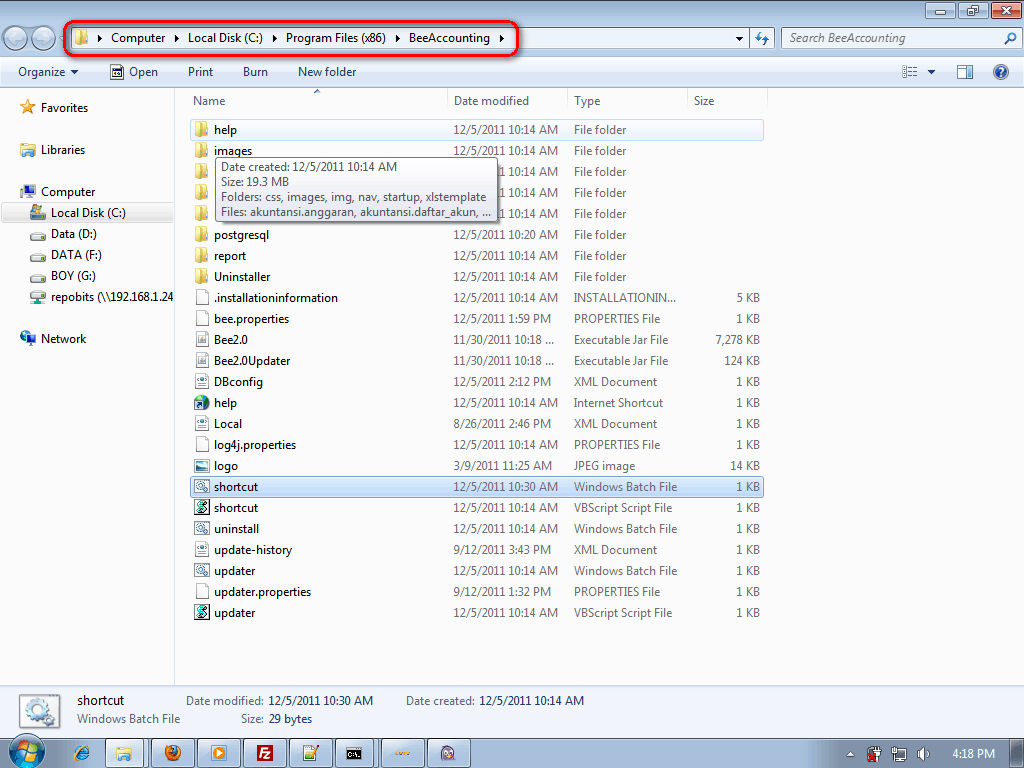Open Firefox from the taskbar
This screenshot has width=1024, height=768.
[172, 754]
